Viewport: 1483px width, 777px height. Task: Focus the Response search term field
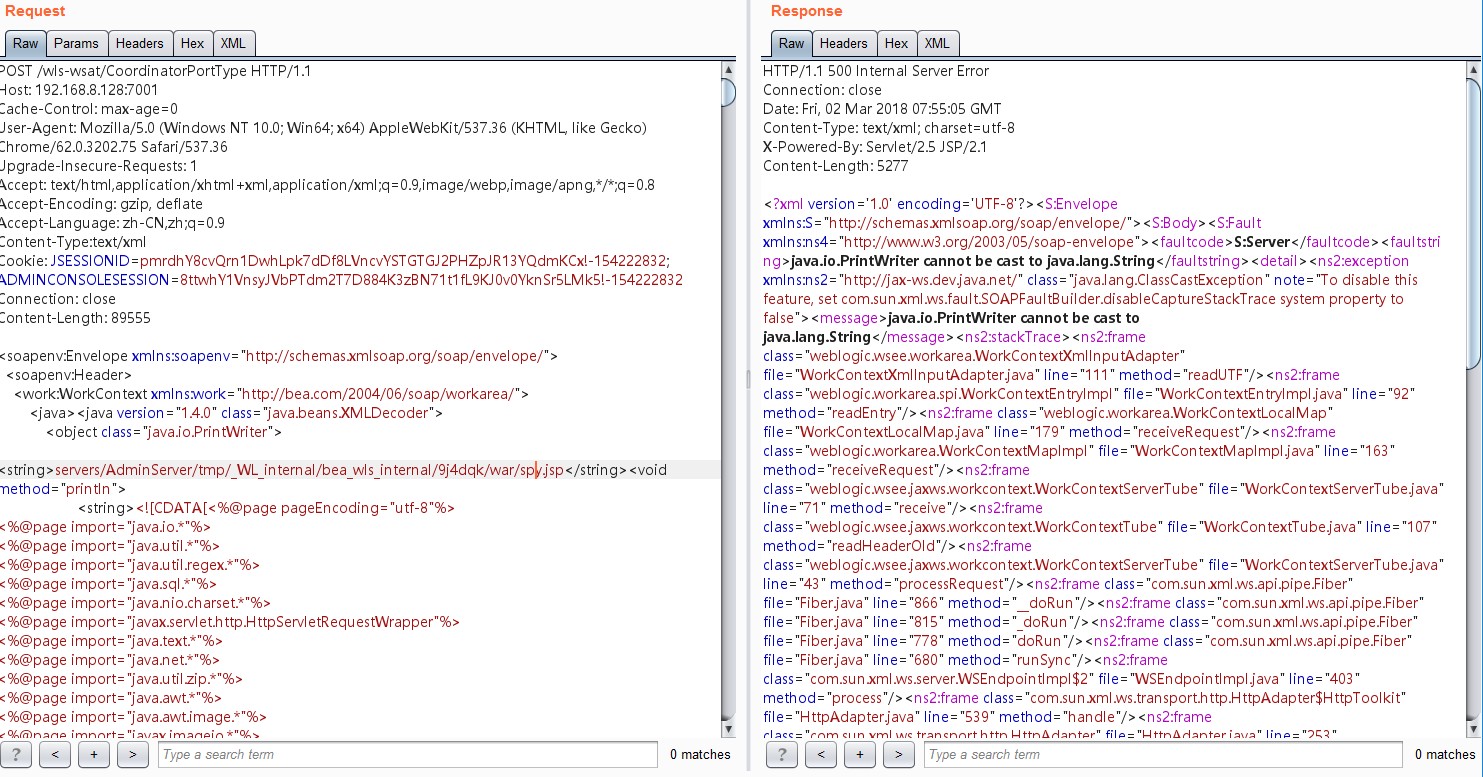pos(1163,754)
